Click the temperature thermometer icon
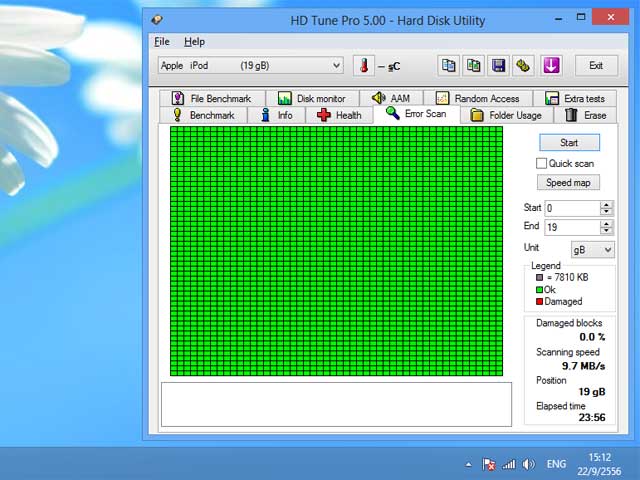 click(x=364, y=66)
